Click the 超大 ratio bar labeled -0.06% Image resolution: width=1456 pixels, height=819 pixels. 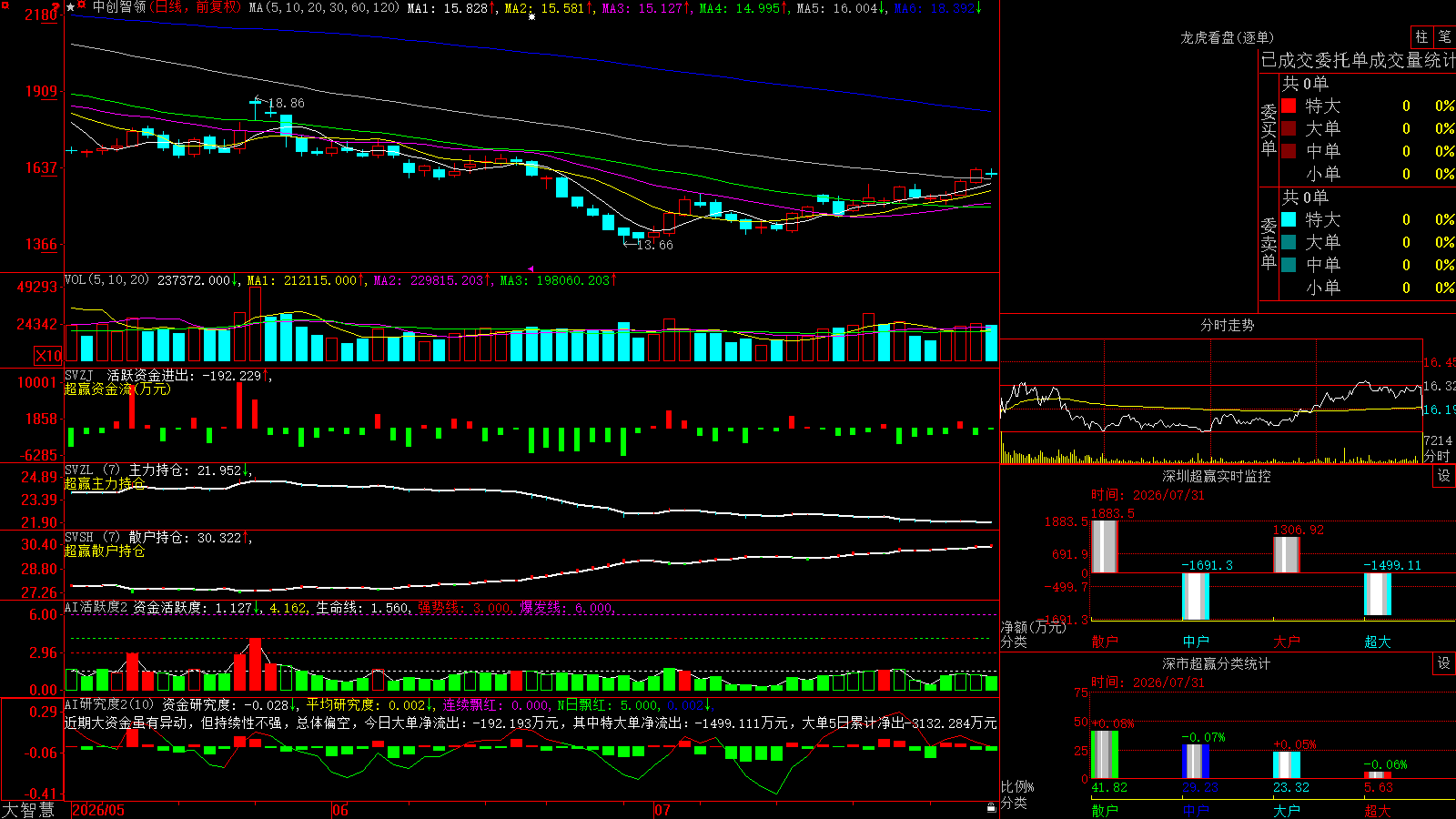(1378, 774)
